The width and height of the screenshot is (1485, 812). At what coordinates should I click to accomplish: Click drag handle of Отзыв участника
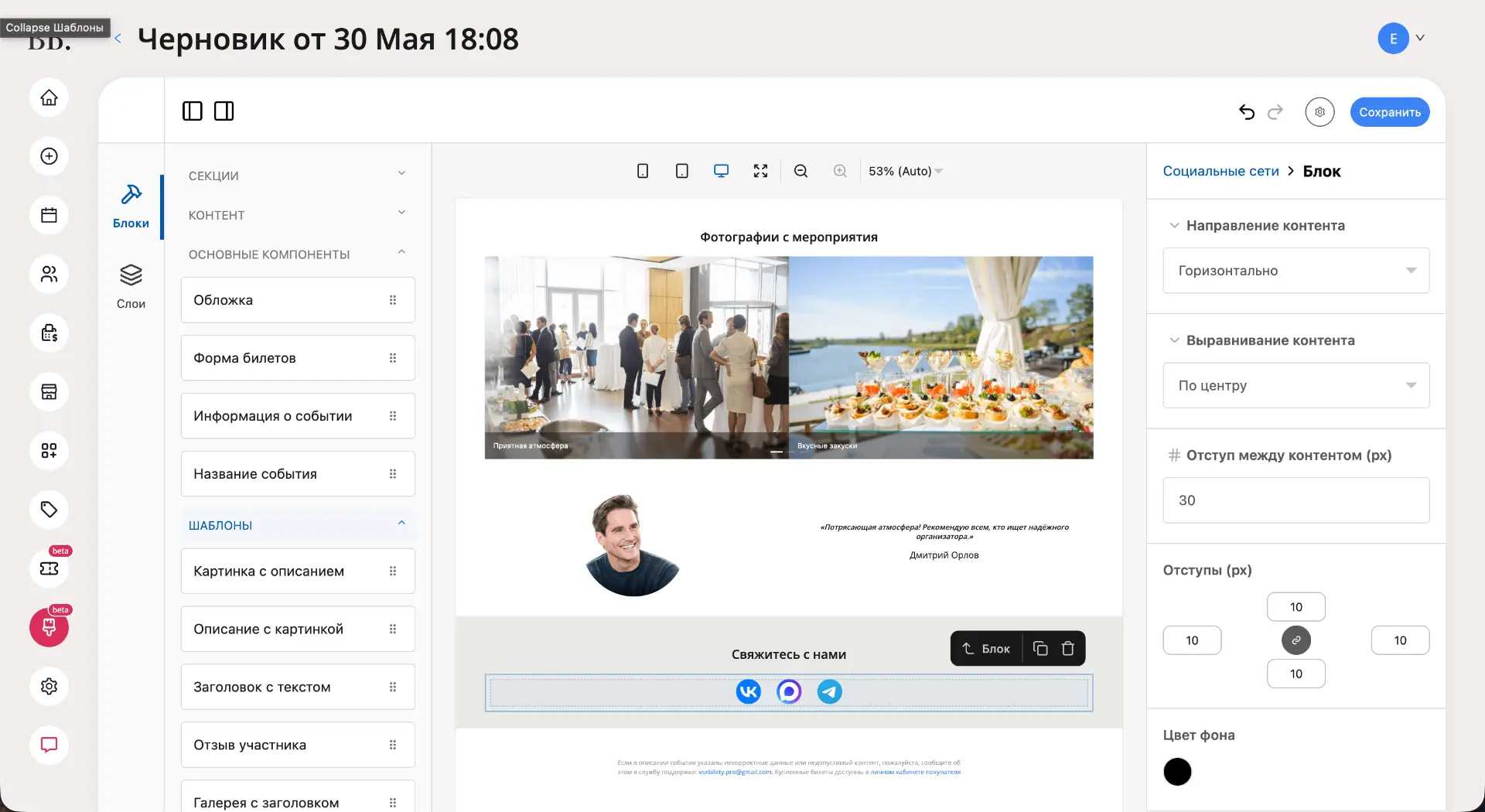coord(393,745)
